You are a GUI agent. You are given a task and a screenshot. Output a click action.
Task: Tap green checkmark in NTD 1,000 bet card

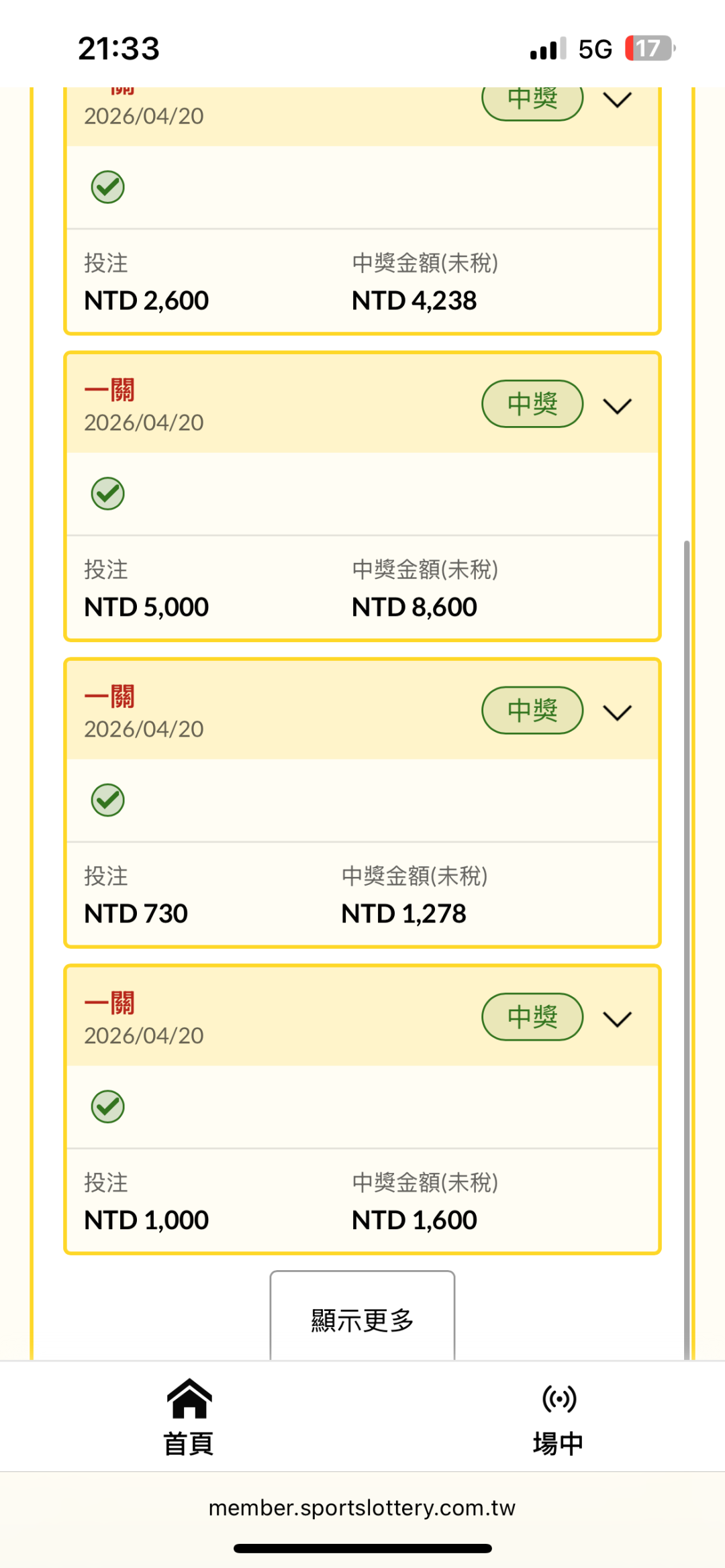coord(107,1106)
